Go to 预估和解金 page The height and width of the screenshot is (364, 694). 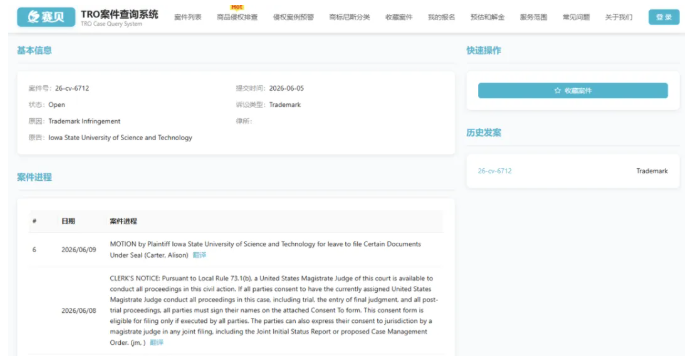tap(487, 17)
